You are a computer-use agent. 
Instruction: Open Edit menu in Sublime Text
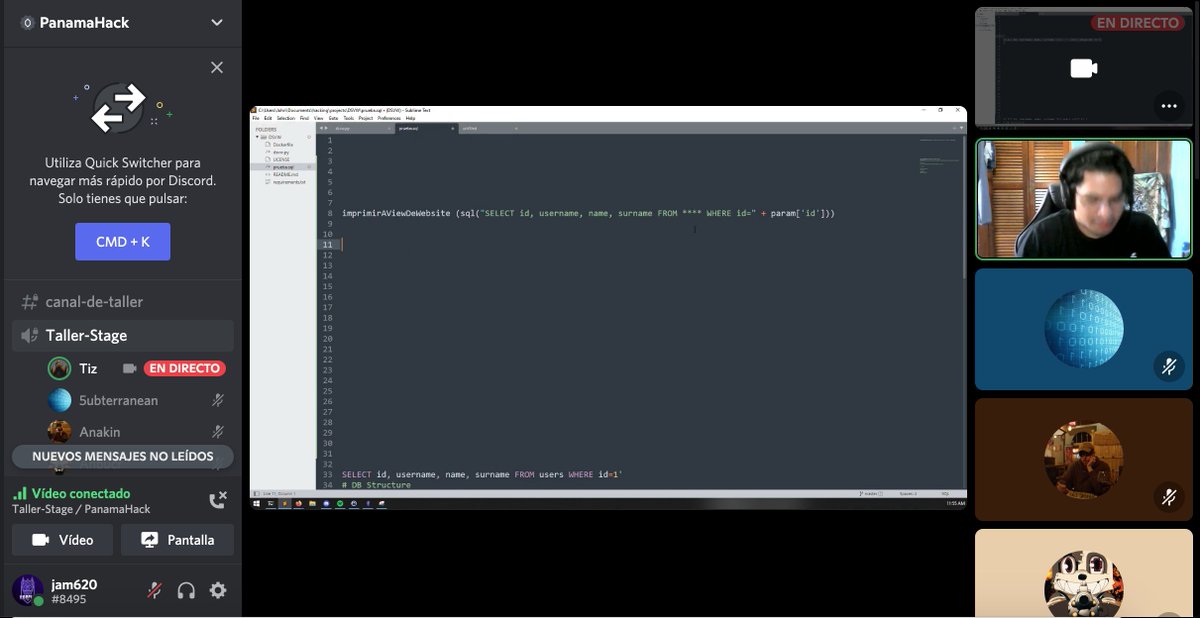268,118
